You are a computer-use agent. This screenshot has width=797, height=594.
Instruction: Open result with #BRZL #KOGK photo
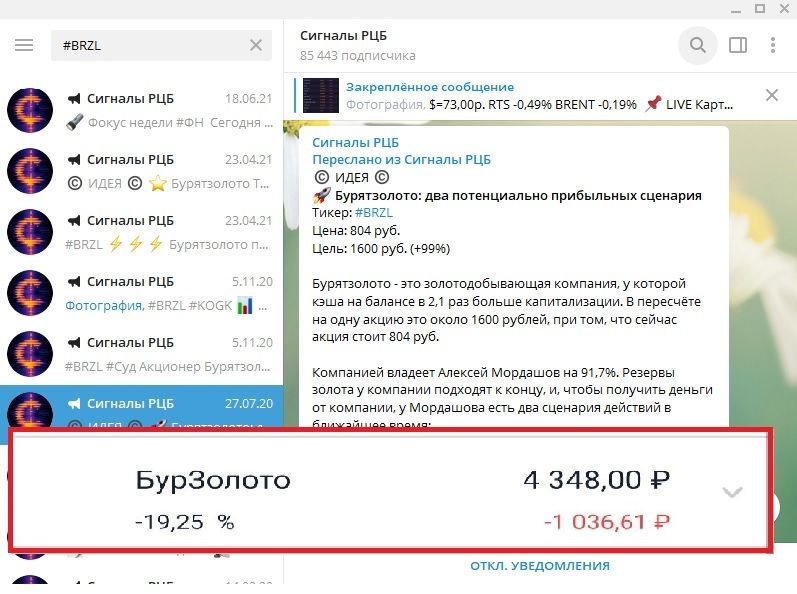point(141,293)
